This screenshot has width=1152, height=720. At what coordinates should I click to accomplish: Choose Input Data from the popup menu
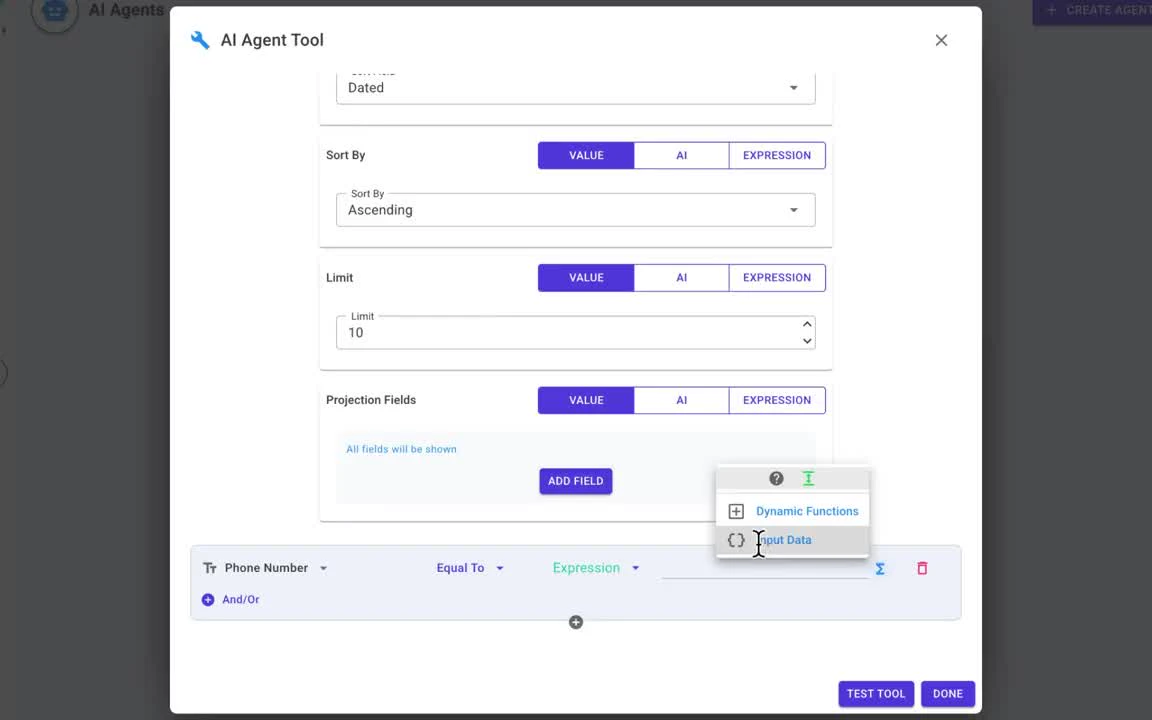coord(792,540)
